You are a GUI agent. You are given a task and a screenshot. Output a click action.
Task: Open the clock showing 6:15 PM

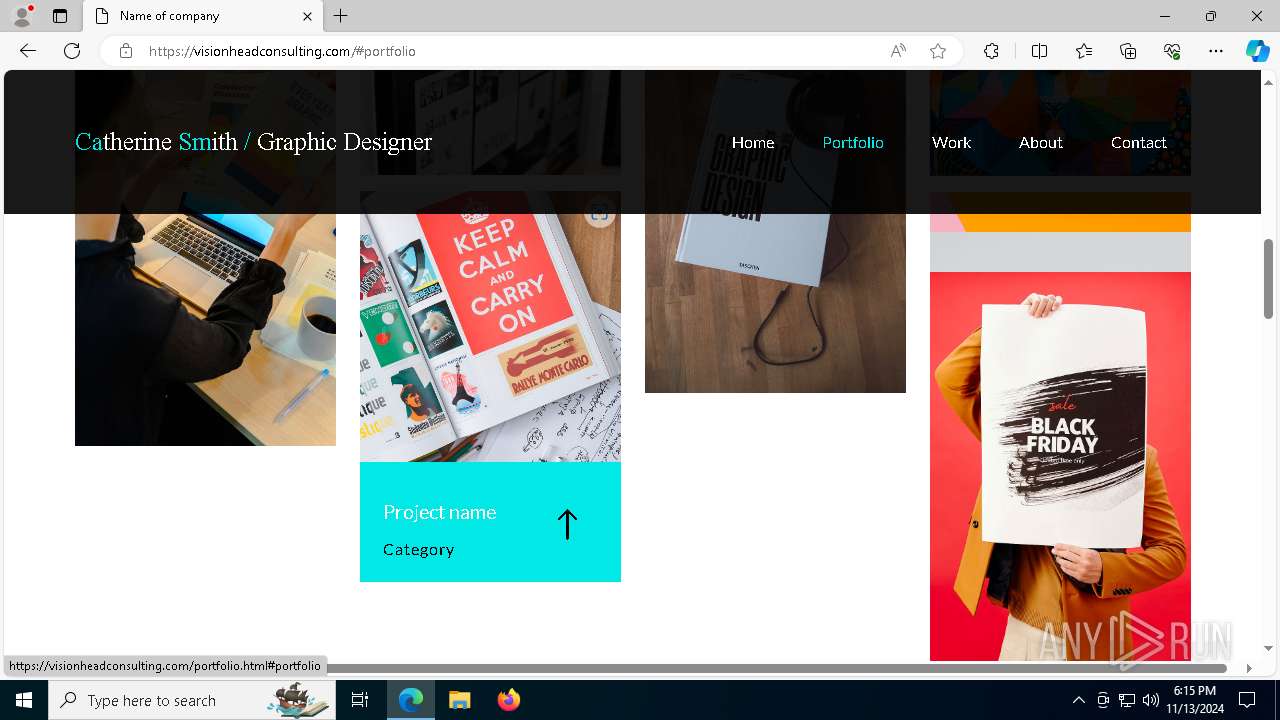[1194, 700]
